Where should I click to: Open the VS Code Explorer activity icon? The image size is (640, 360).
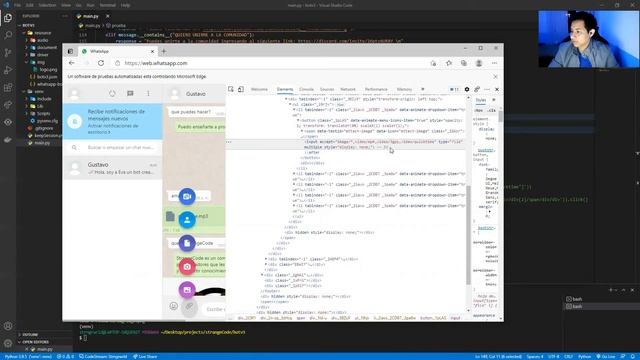tap(8, 18)
